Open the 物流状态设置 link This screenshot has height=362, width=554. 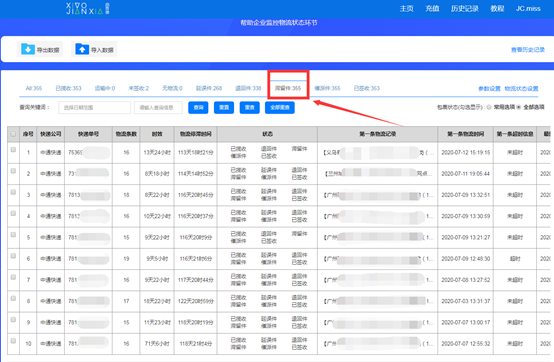point(521,88)
